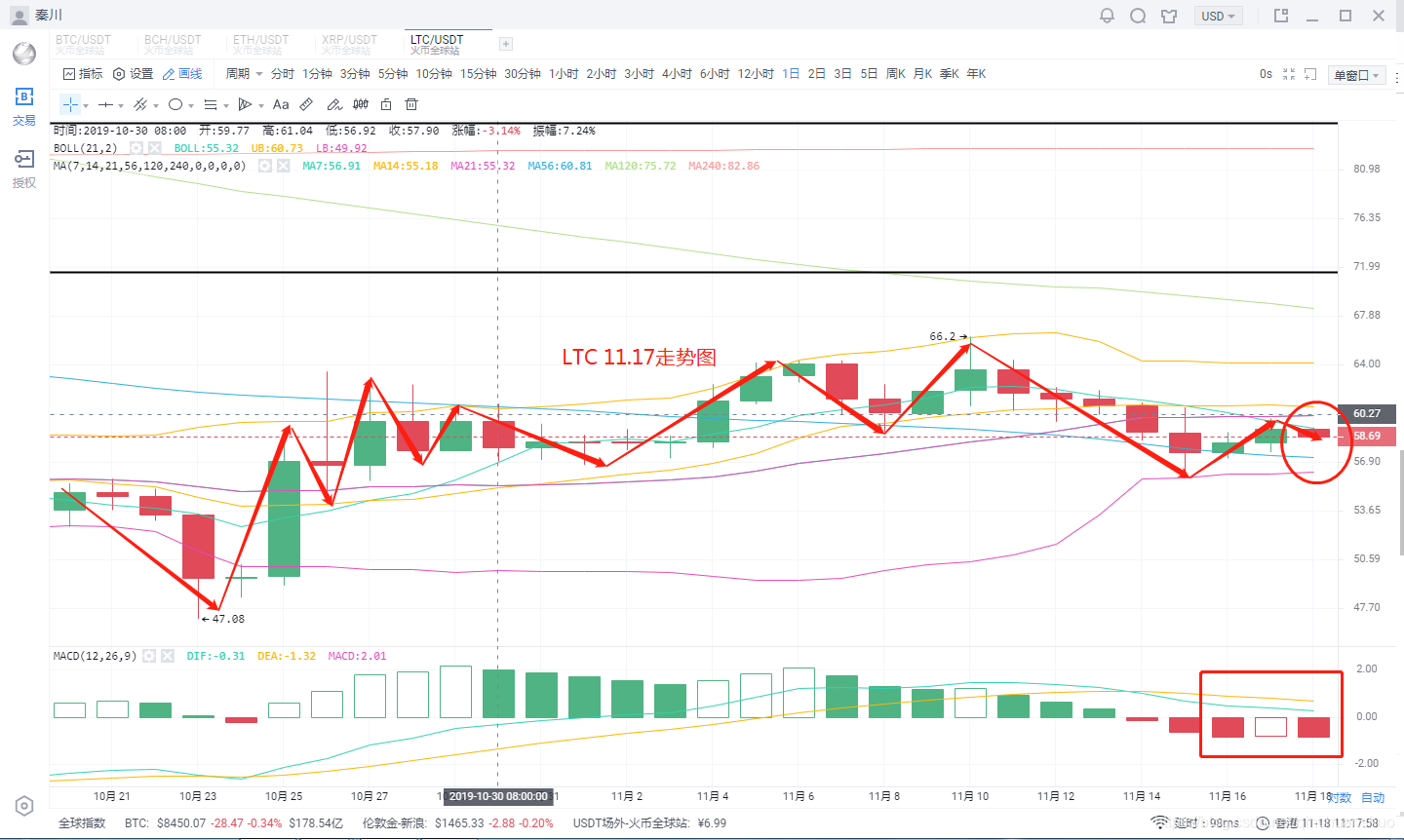This screenshot has height=840, width=1404.
Task: Open MA indicator settings gear
Action: click(x=265, y=166)
